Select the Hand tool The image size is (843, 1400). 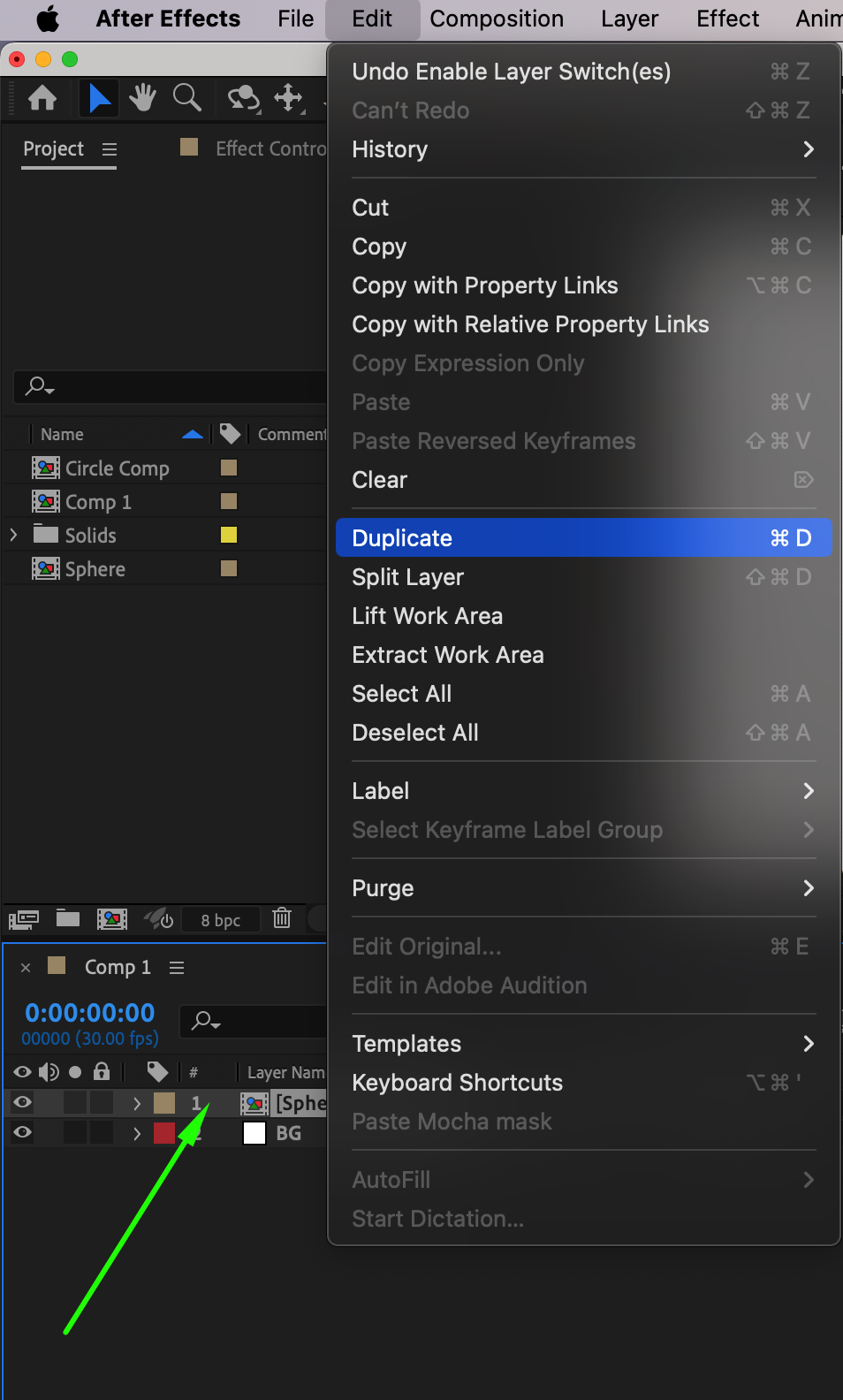coord(142,97)
